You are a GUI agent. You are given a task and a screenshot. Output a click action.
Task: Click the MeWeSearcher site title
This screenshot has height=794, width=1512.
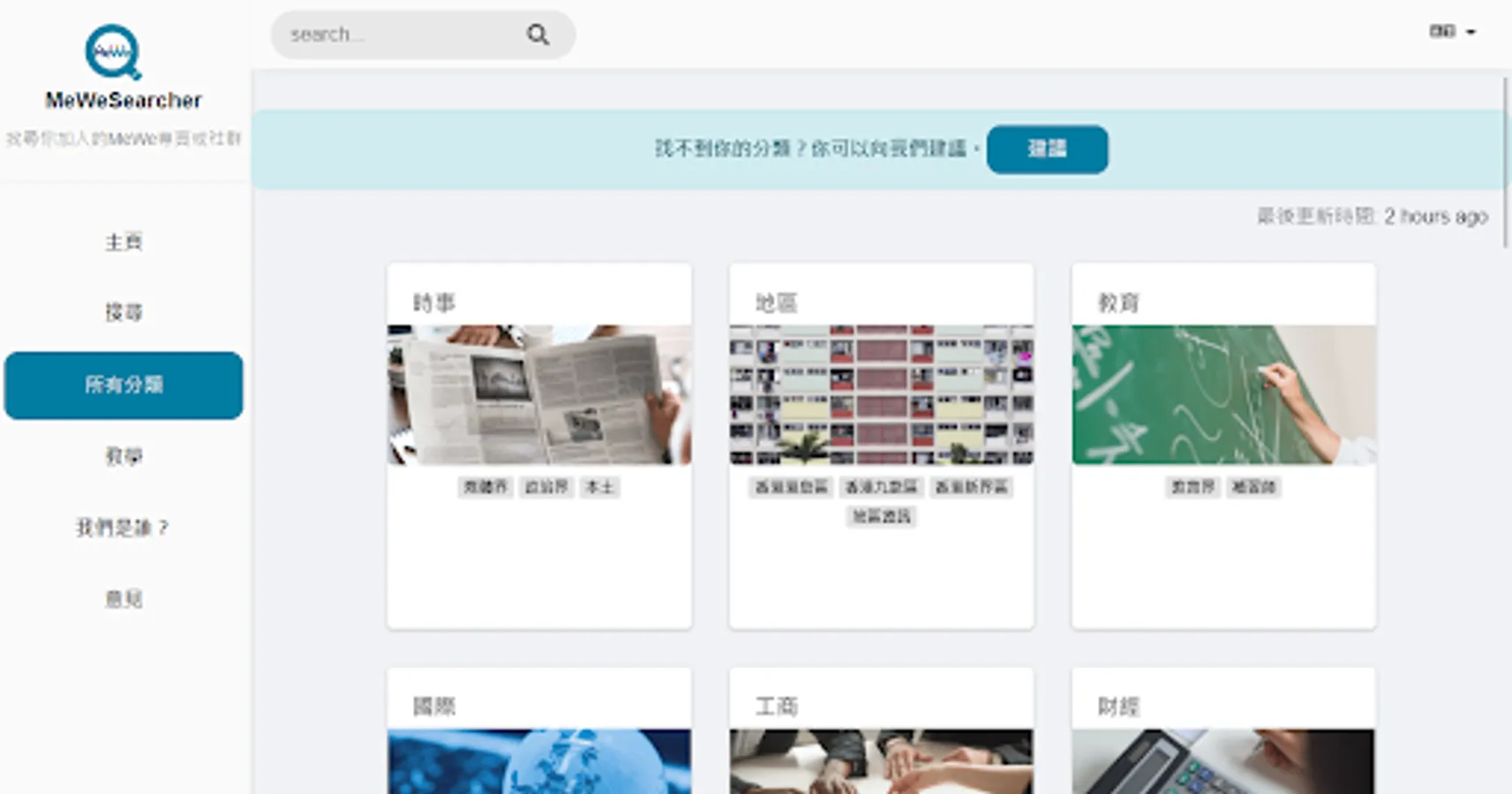124,101
